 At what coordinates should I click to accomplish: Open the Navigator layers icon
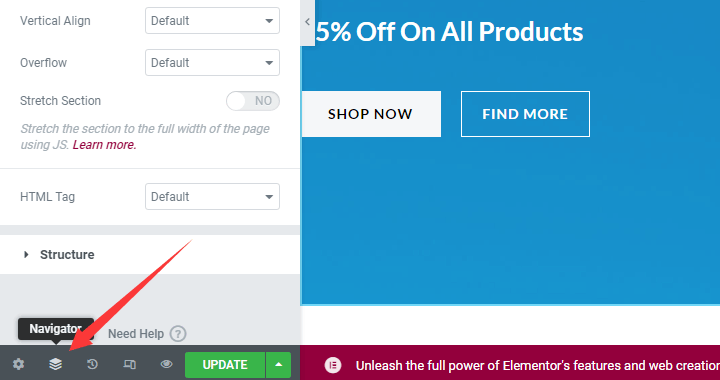pyautogui.click(x=56, y=364)
